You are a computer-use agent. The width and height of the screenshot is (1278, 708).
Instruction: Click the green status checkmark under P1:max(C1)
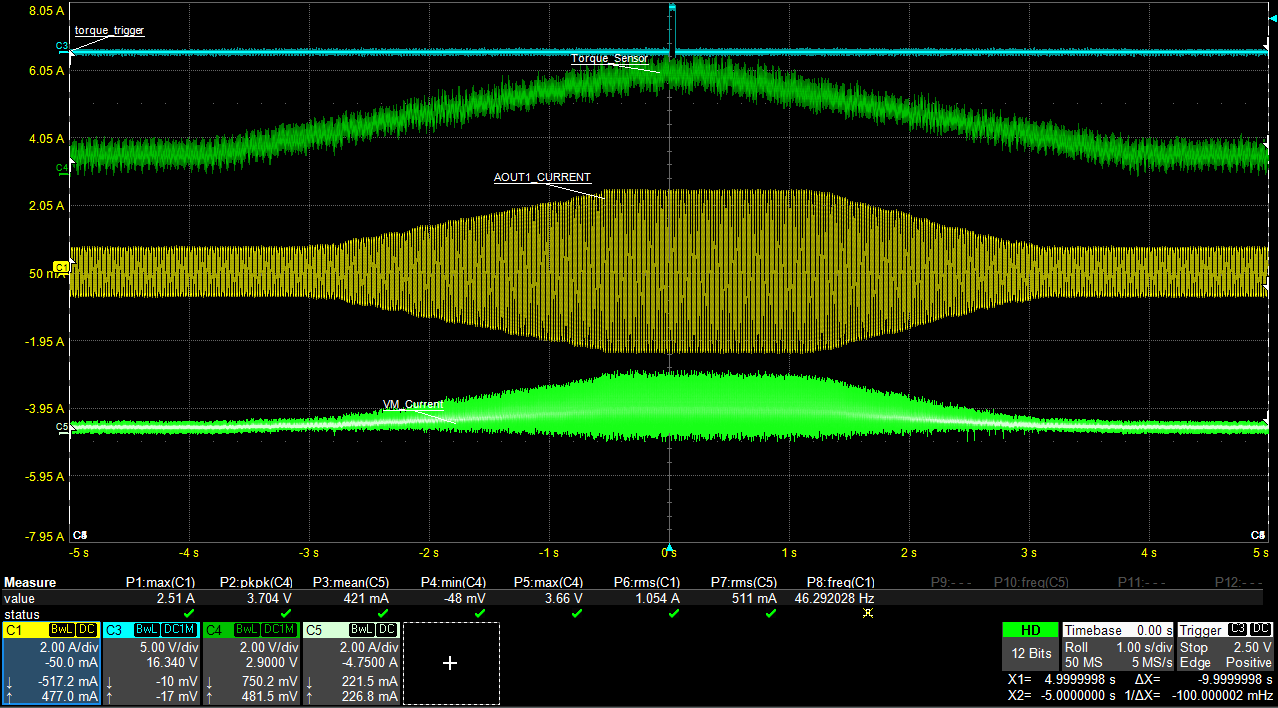(x=189, y=613)
